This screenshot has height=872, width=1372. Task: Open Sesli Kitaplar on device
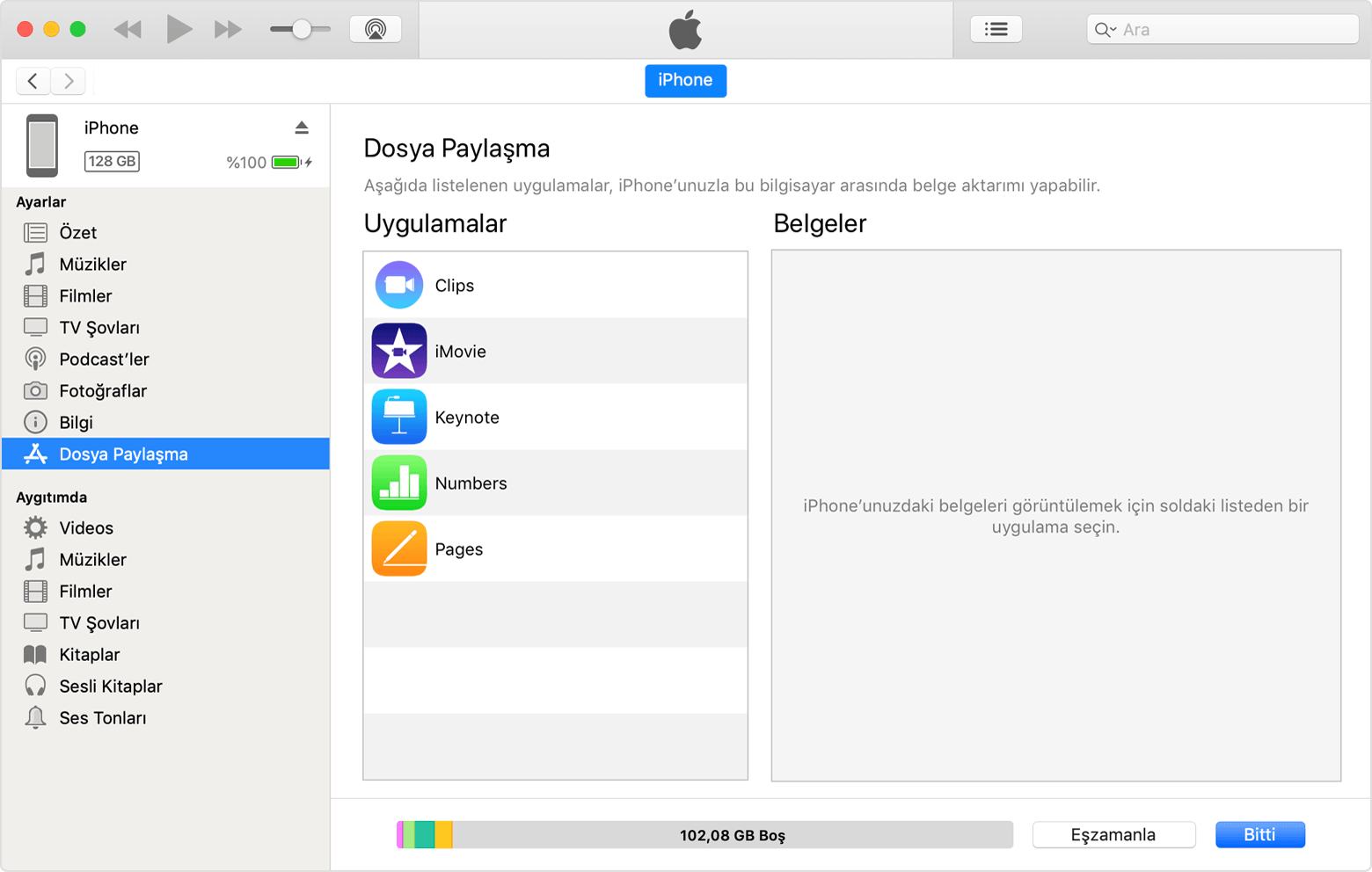pyautogui.click(x=165, y=686)
